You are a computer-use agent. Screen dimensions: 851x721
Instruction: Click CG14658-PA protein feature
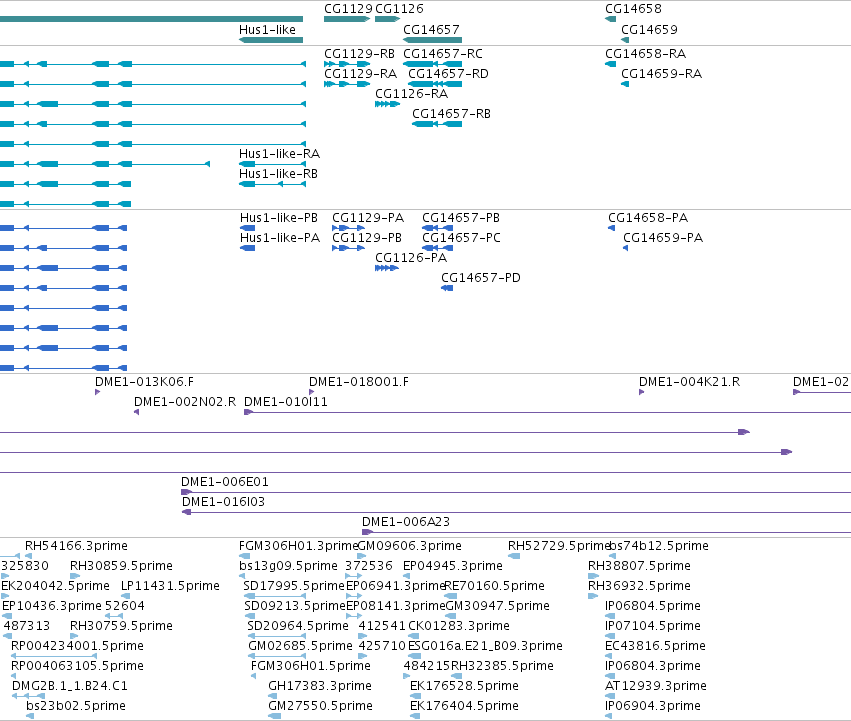(x=612, y=228)
